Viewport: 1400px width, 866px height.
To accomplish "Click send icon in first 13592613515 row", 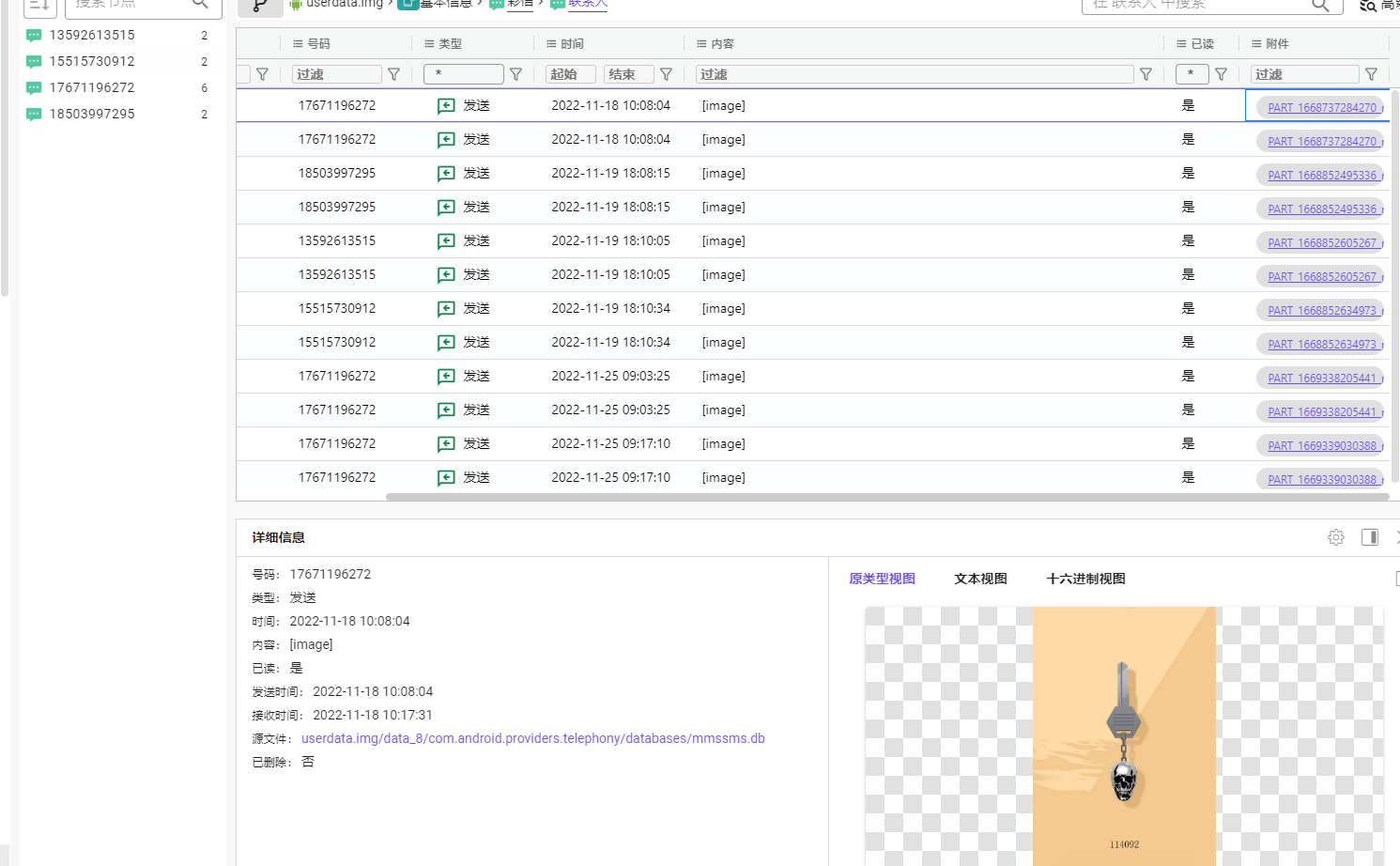I will tap(447, 241).
